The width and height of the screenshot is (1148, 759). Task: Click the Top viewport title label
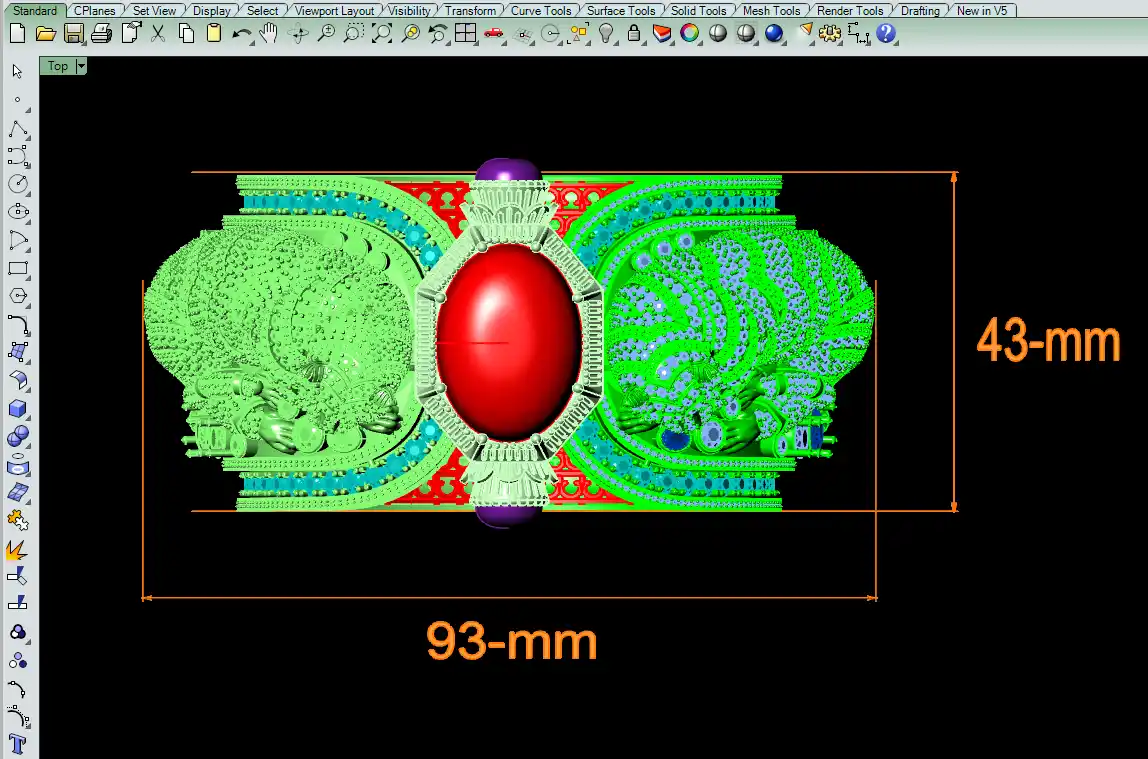click(x=58, y=66)
